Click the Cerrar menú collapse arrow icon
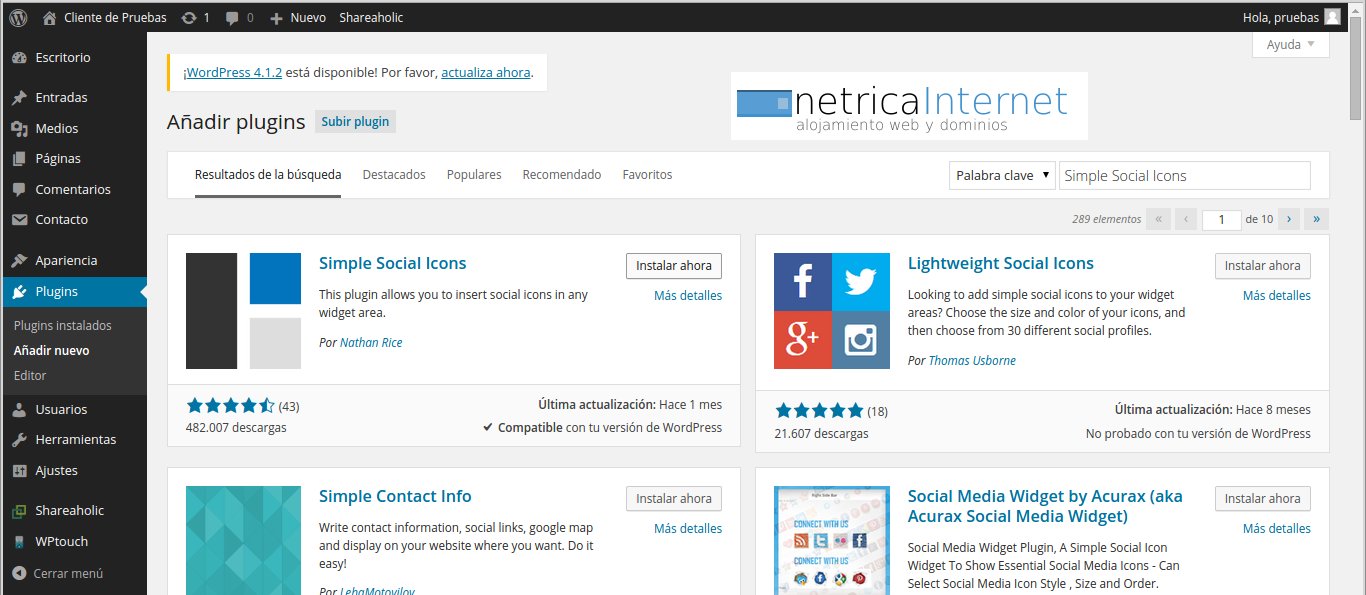This screenshot has width=1366, height=595. (19, 574)
